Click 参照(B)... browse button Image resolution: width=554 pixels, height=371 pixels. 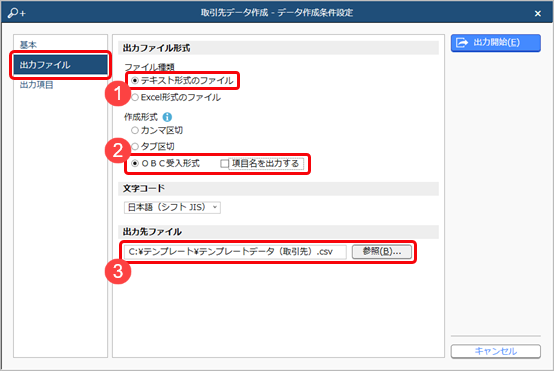coord(382,252)
